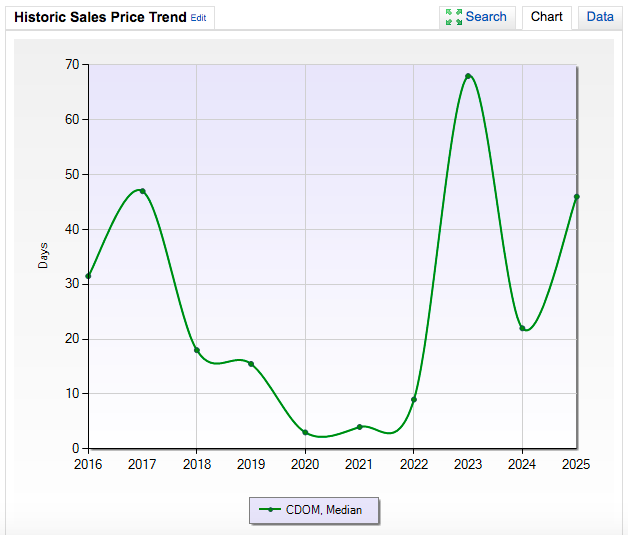Viewport: 628px width, 535px height.
Task: Select the 2021 data point
Action: [360, 427]
